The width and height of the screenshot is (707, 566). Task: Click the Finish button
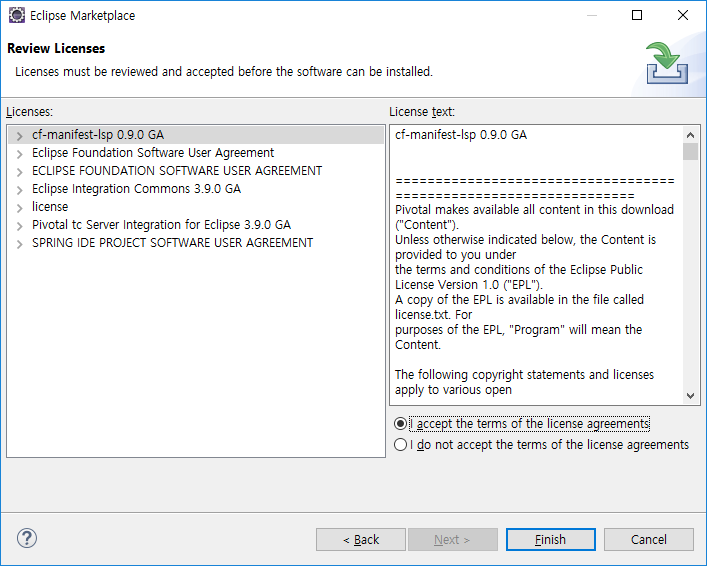tap(551, 539)
